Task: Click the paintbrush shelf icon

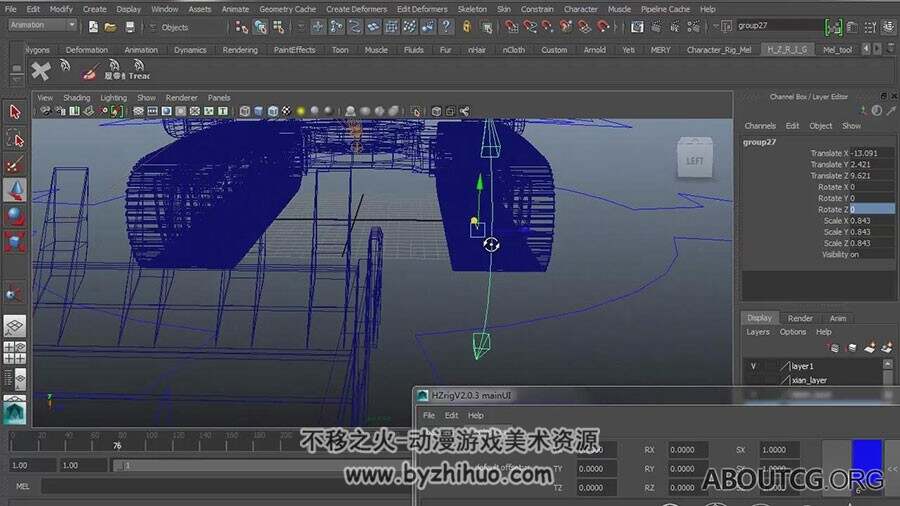Action: 89,72
